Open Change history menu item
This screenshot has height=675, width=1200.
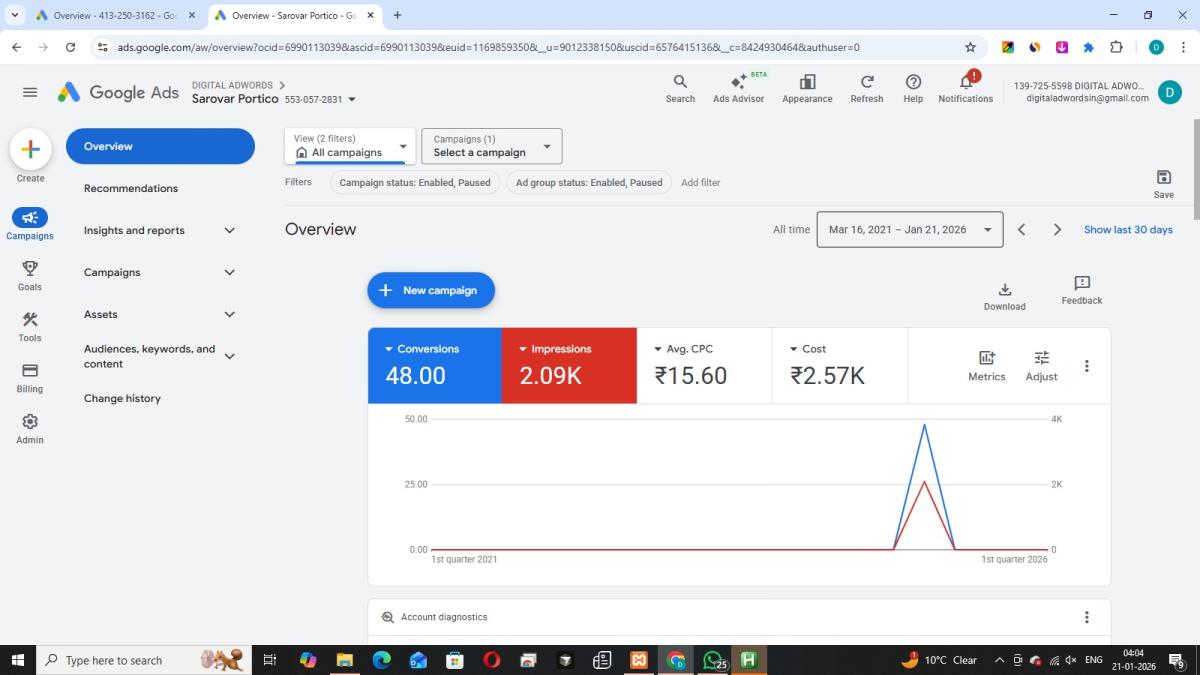(x=122, y=398)
